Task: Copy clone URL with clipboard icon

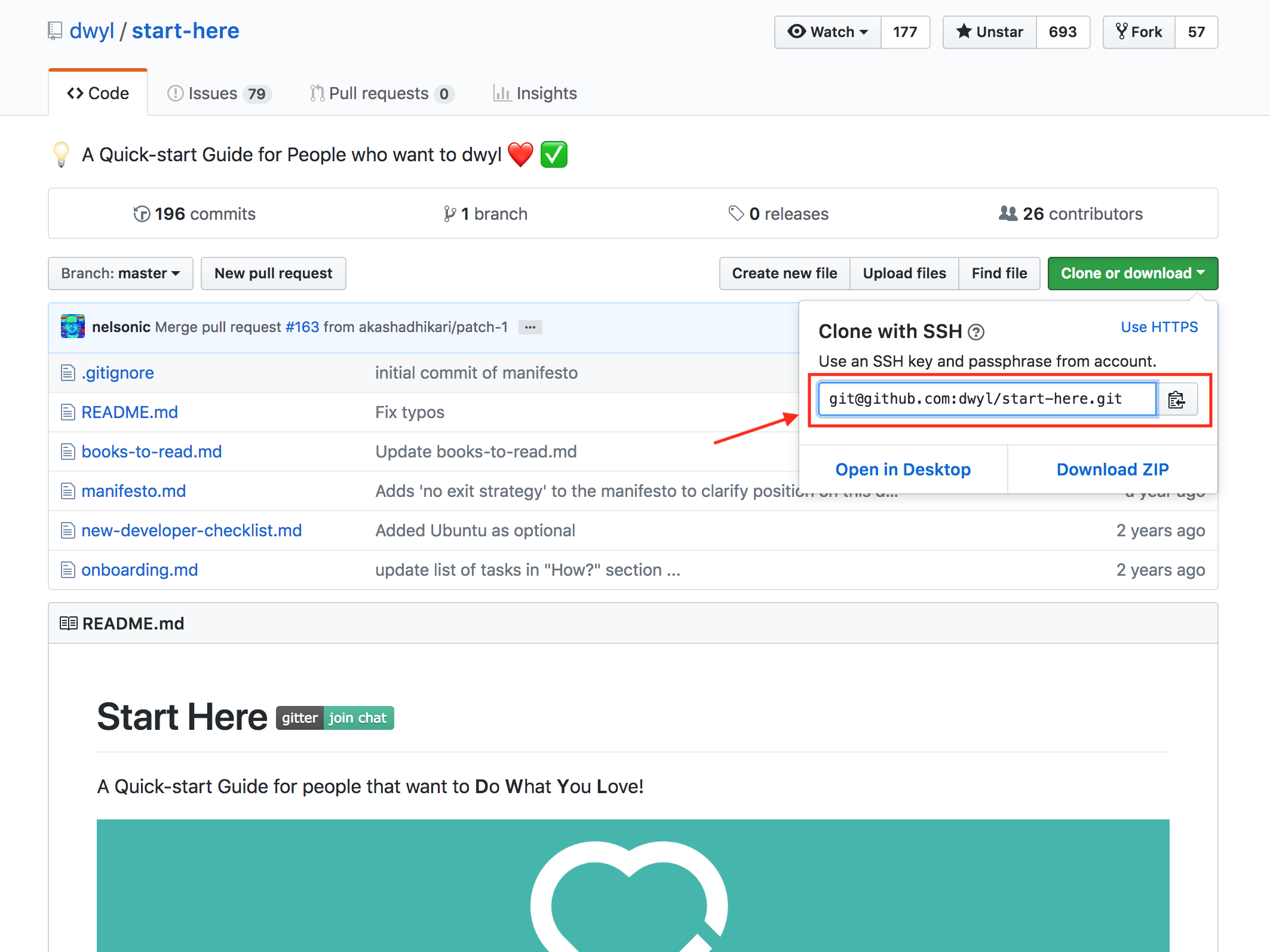Action: point(1177,399)
